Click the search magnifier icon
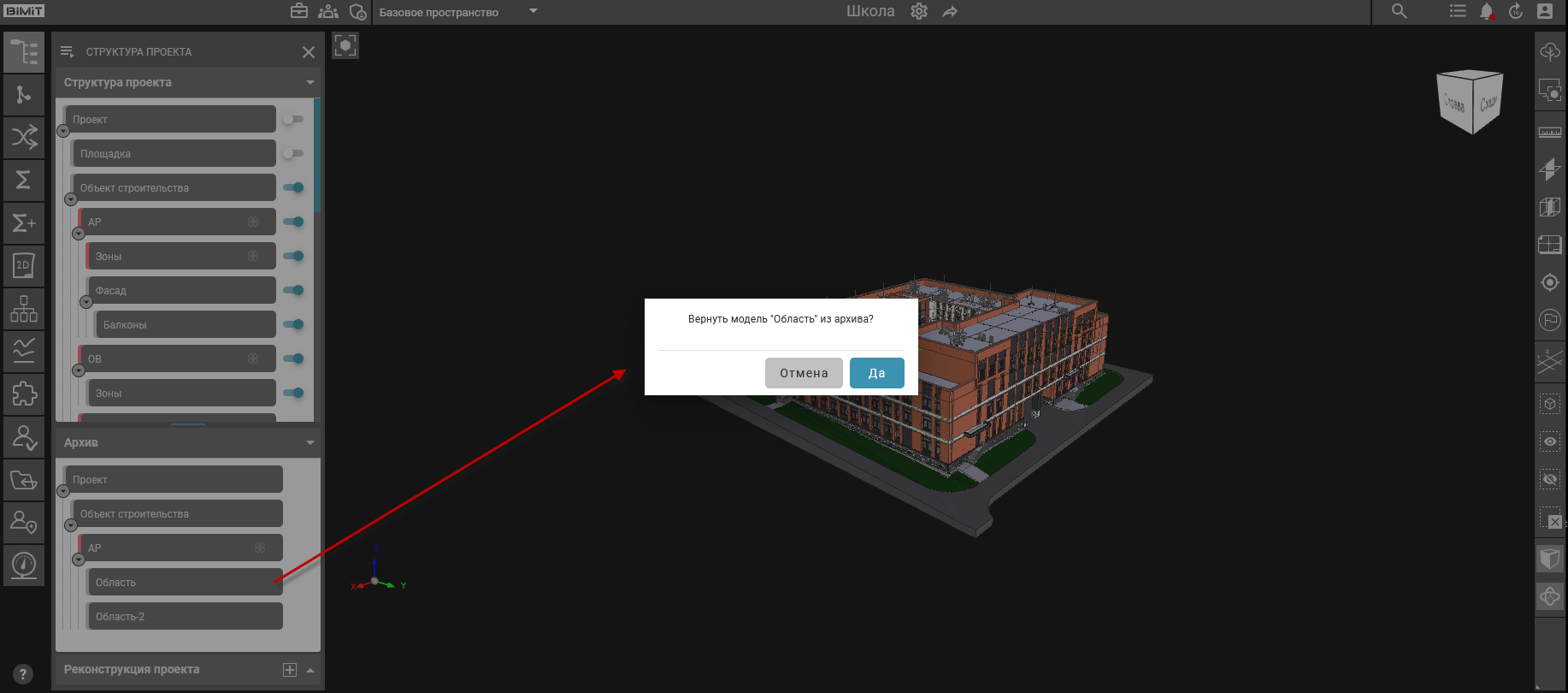This screenshot has height=693, width=1568. click(1399, 12)
